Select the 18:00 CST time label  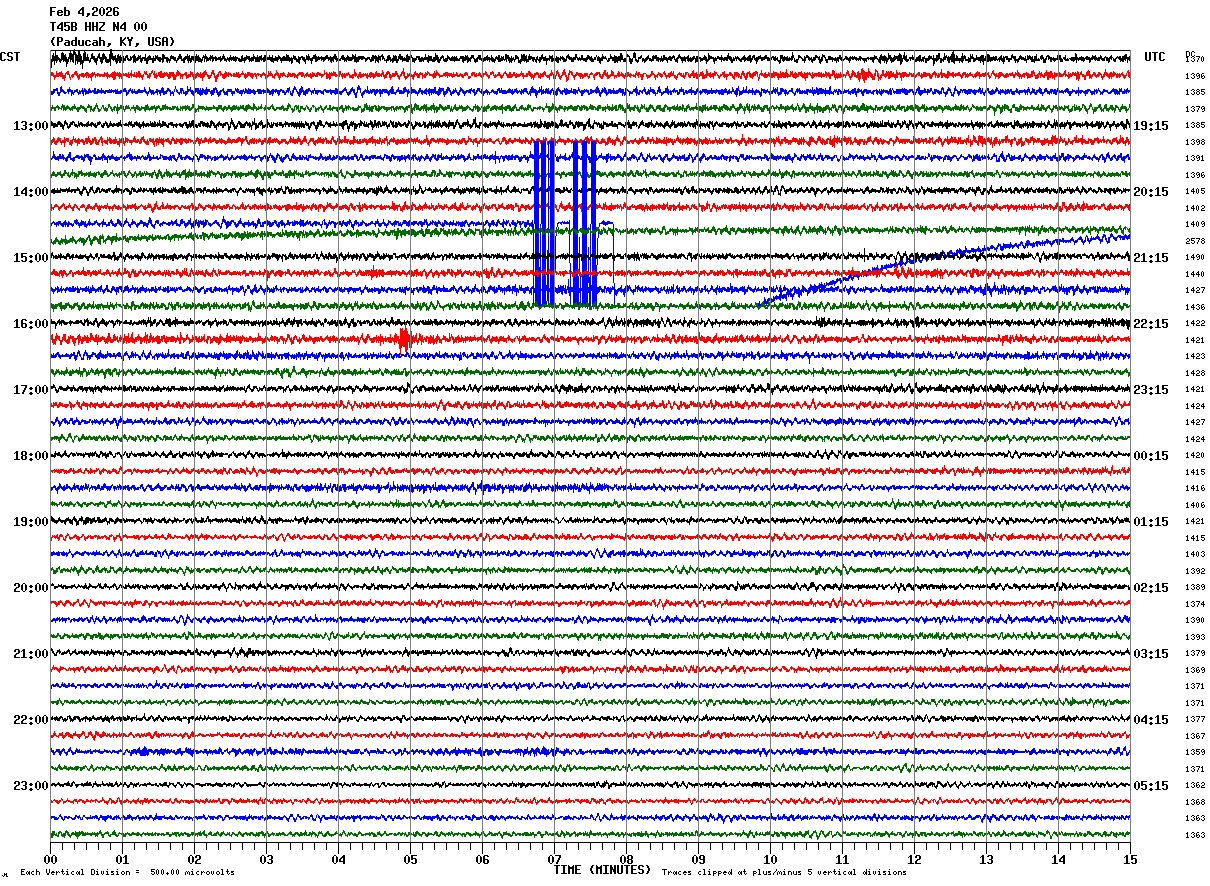[x=30, y=456]
